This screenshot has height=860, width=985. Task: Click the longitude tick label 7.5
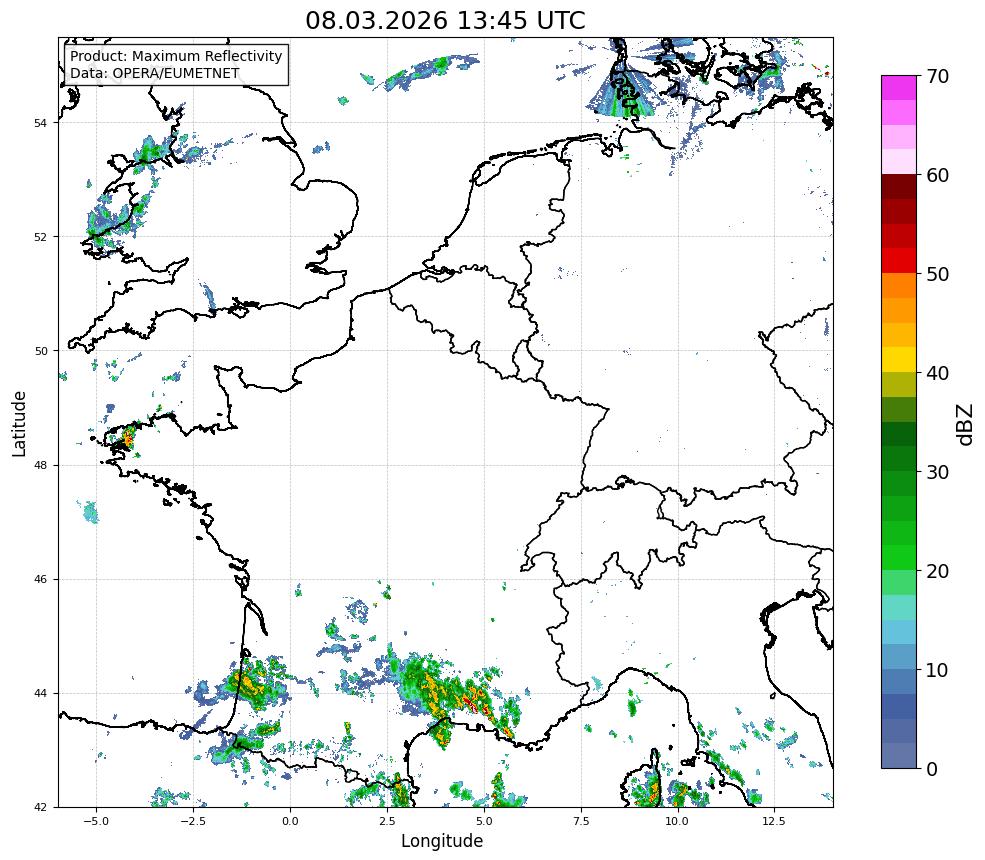[x=581, y=821]
